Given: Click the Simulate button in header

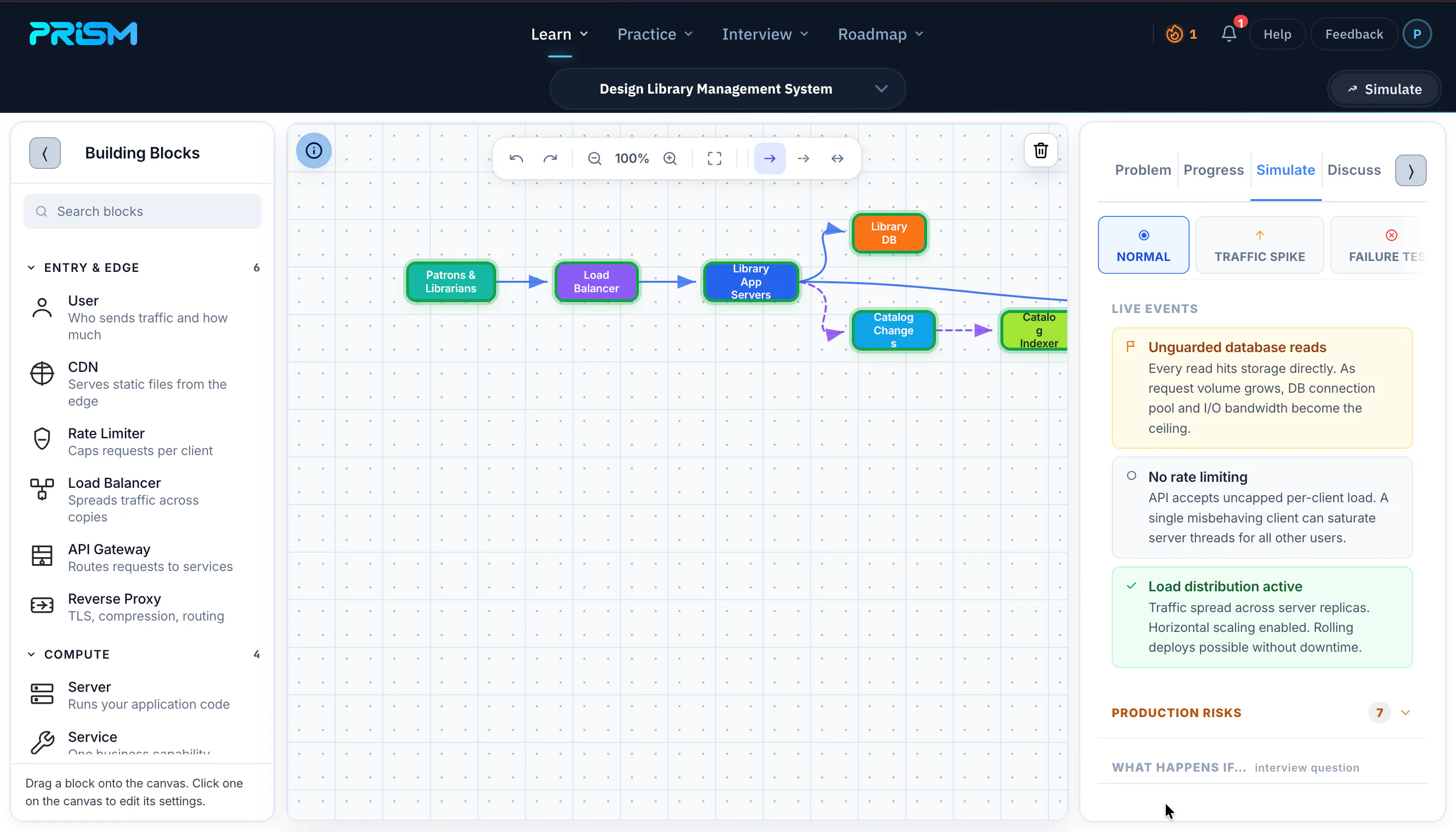Looking at the screenshot, I should (x=1385, y=89).
